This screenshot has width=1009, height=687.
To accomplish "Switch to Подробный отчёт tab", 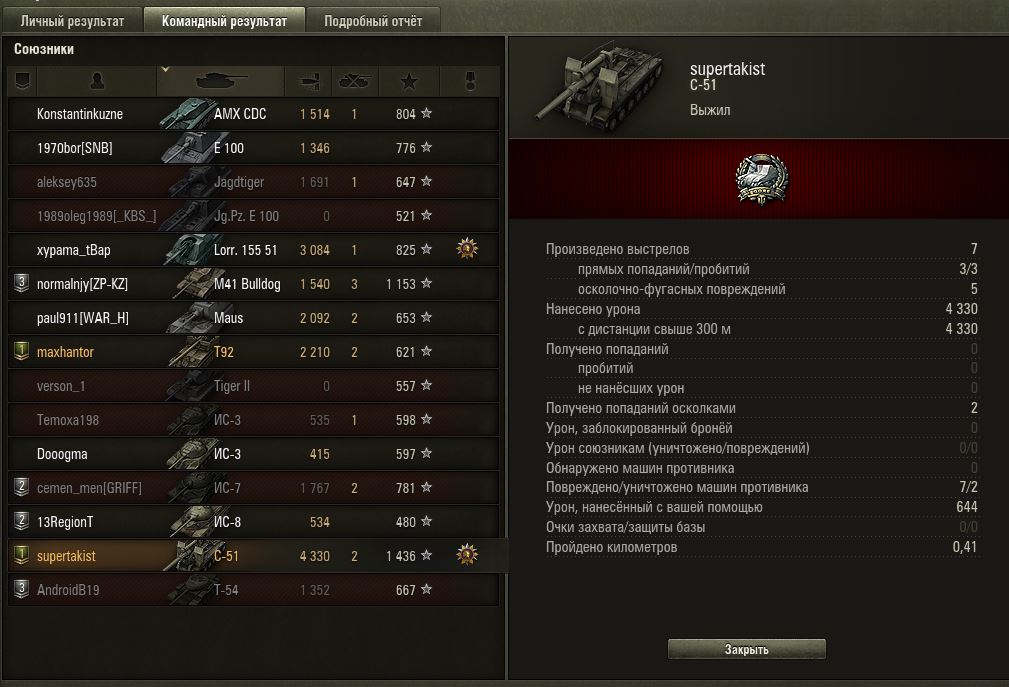I will coord(373,21).
